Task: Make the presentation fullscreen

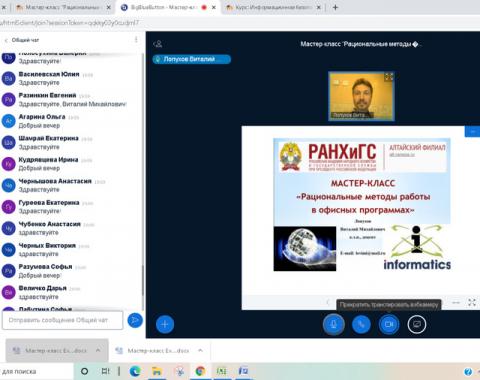Action: tap(472, 302)
